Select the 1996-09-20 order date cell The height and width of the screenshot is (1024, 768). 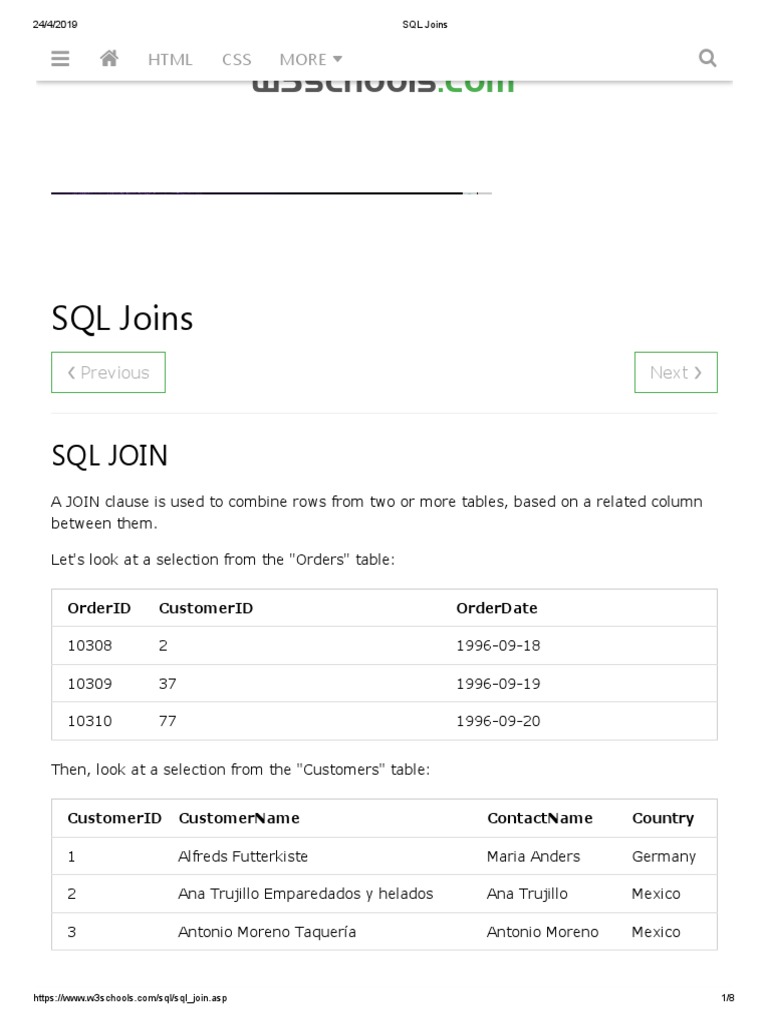pos(498,721)
